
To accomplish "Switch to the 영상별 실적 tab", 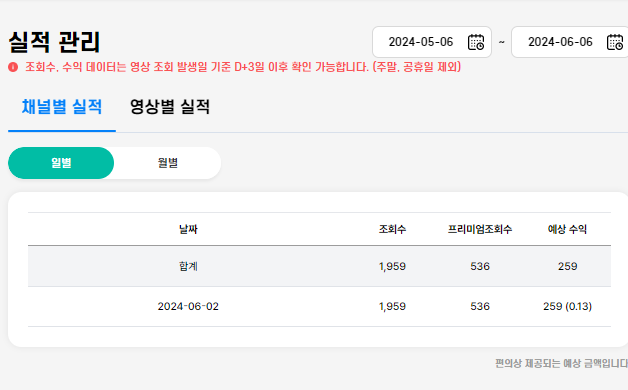I will pos(170,107).
